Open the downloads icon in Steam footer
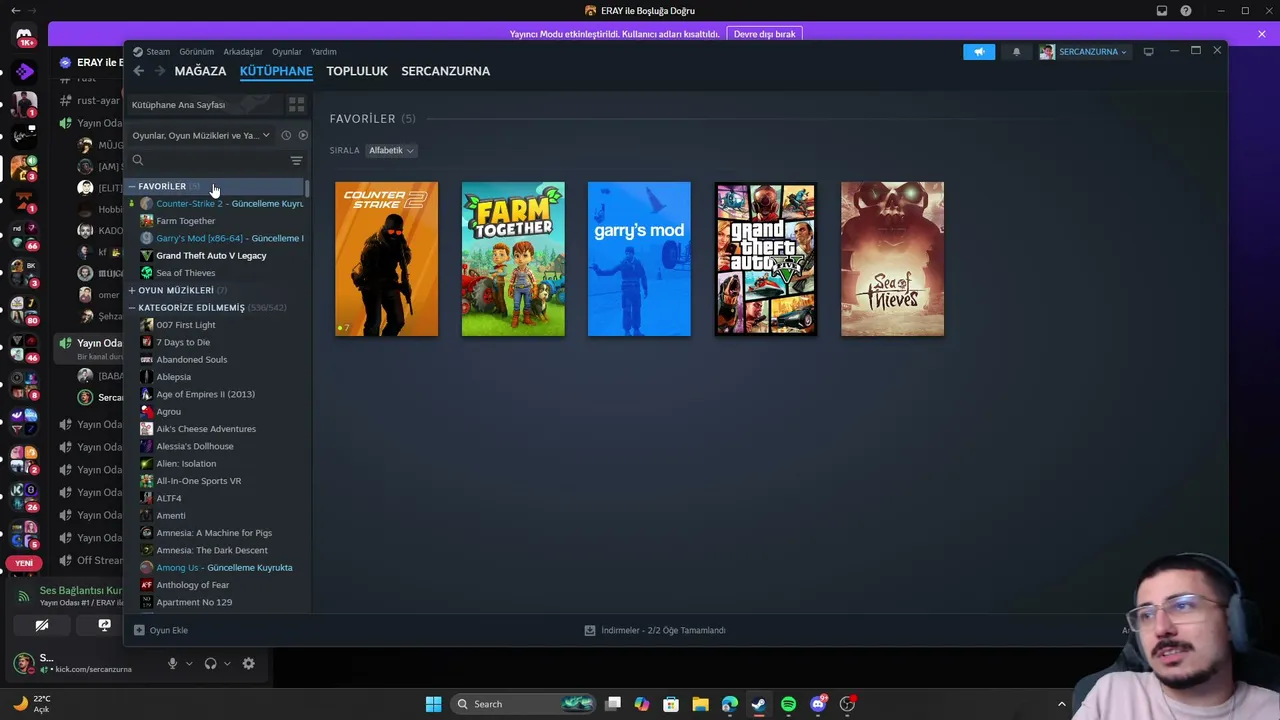The image size is (1280, 720). 590,630
